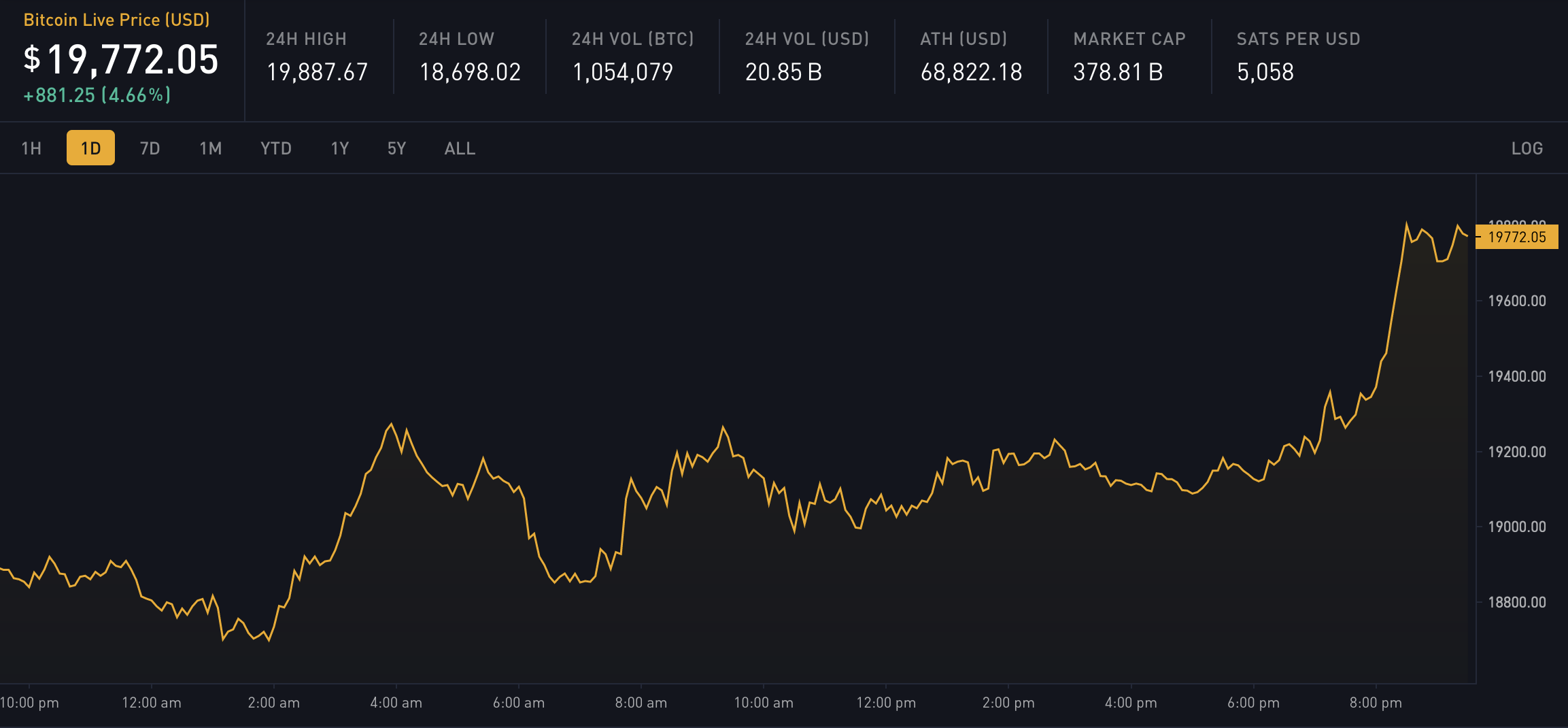Click the 19200.00 price axis label
The width and height of the screenshot is (1568, 728).
(x=1516, y=452)
